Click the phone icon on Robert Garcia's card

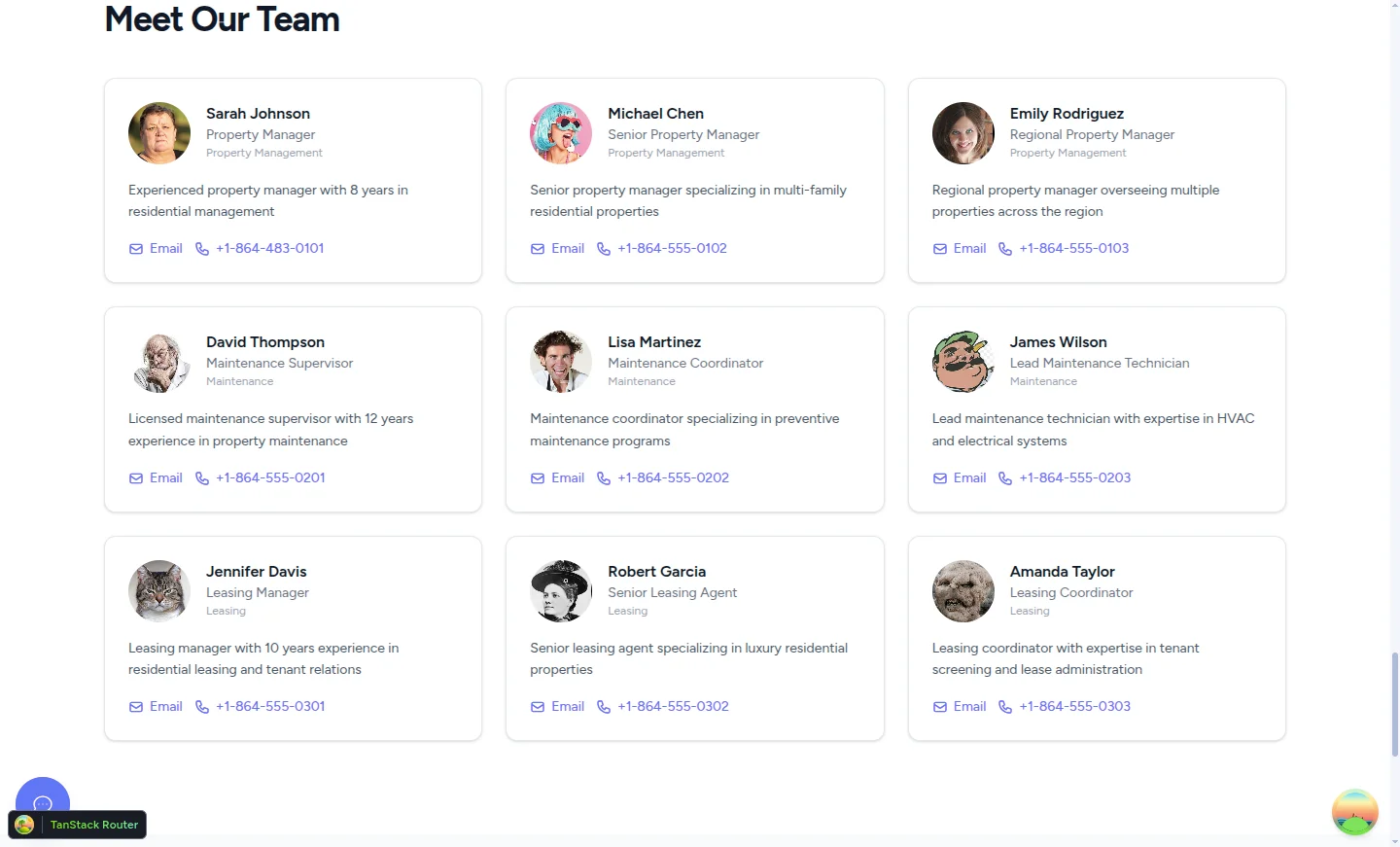604,707
